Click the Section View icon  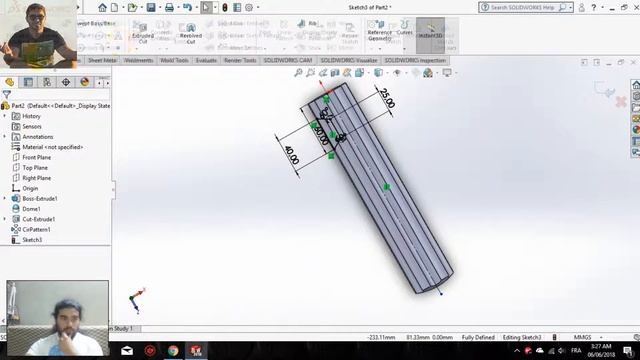[x=335, y=73]
